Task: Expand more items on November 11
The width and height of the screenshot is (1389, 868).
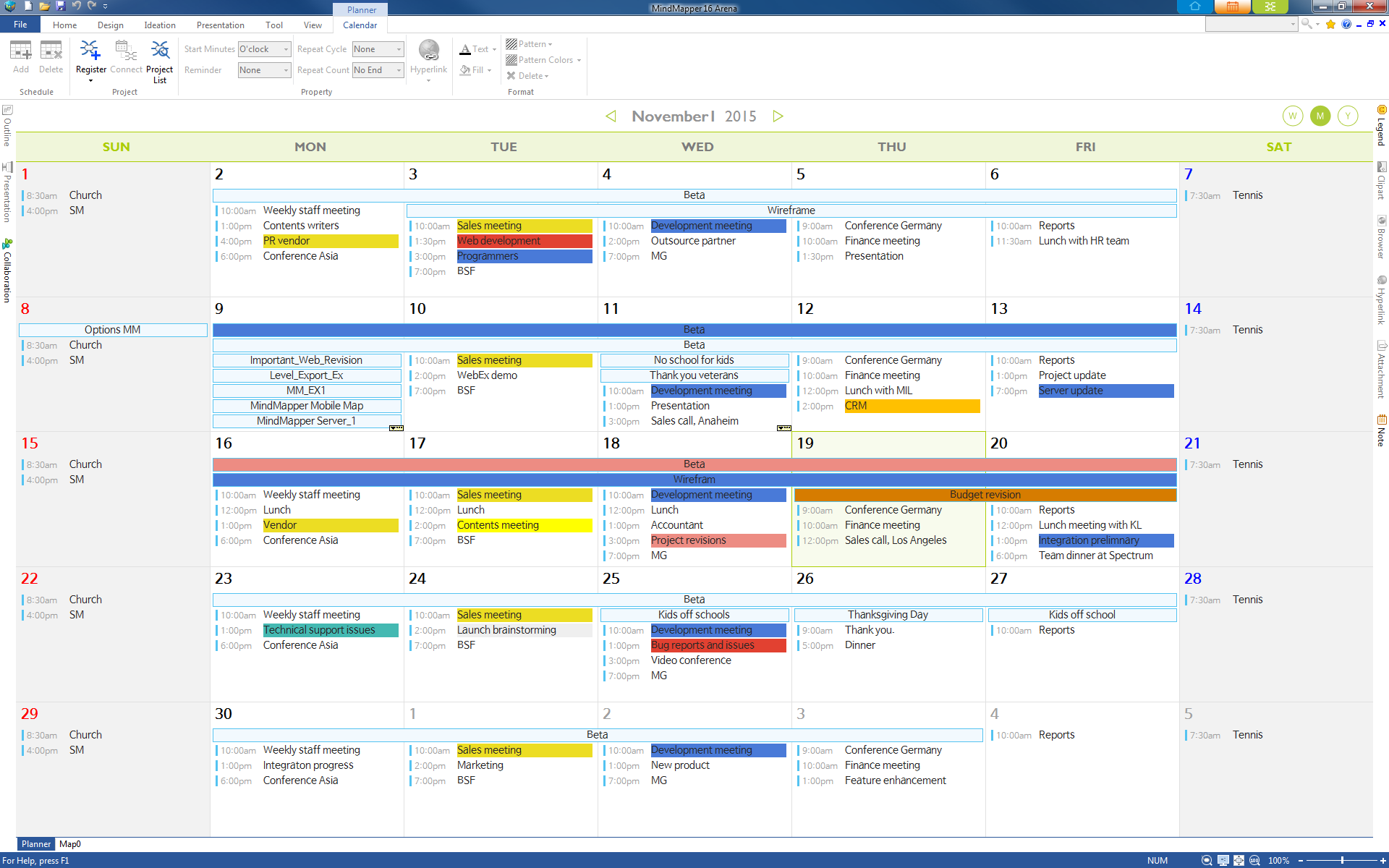Action: pyautogui.click(x=784, y=428)
